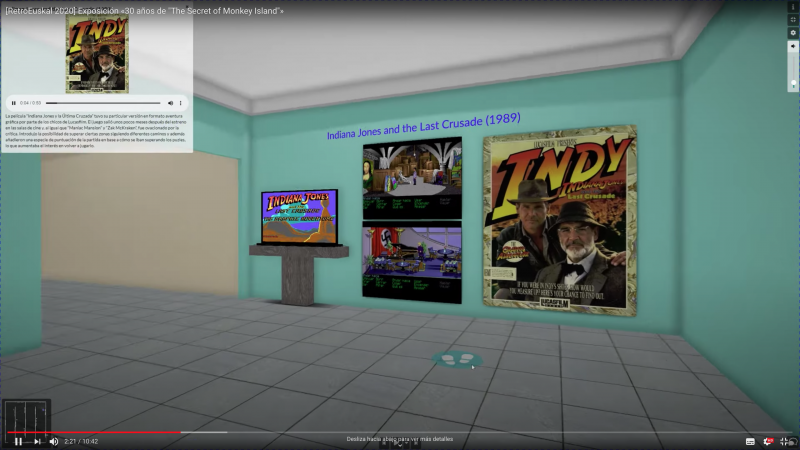This screenshot has width=800, height=450.
Task: Mute the audio guide player
Action: coord(170,103)
